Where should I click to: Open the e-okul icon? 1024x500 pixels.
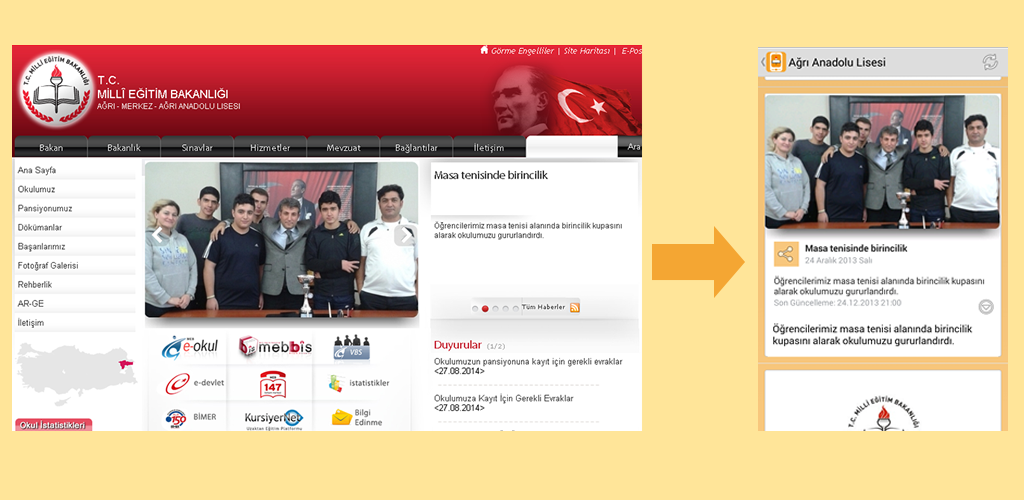(190, 347)
